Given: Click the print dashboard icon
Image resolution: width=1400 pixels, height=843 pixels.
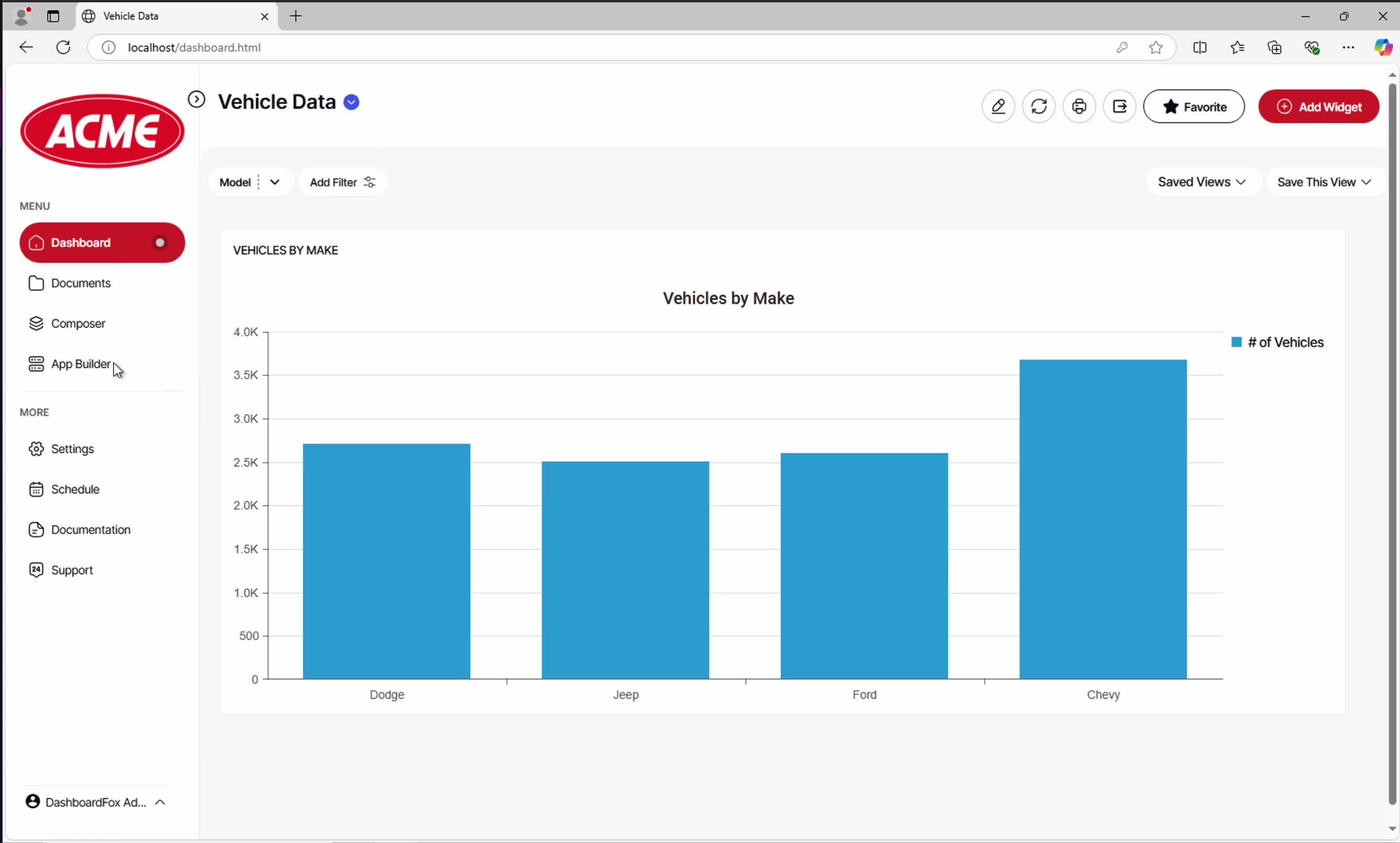Looking at the screenshot, I should (1079, 106).
